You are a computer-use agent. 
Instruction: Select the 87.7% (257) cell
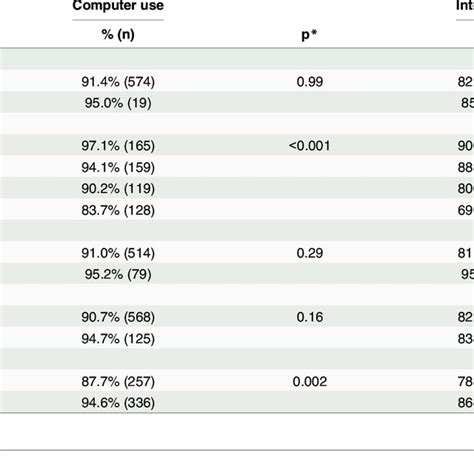coord(118,381)
